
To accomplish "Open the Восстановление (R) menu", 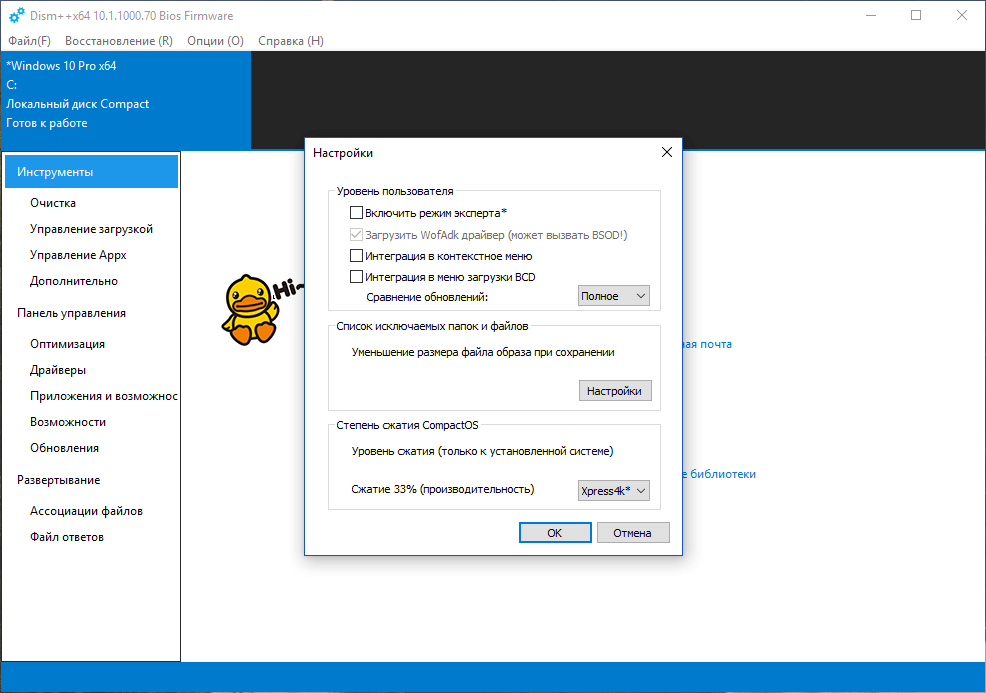I will point(119,41).
